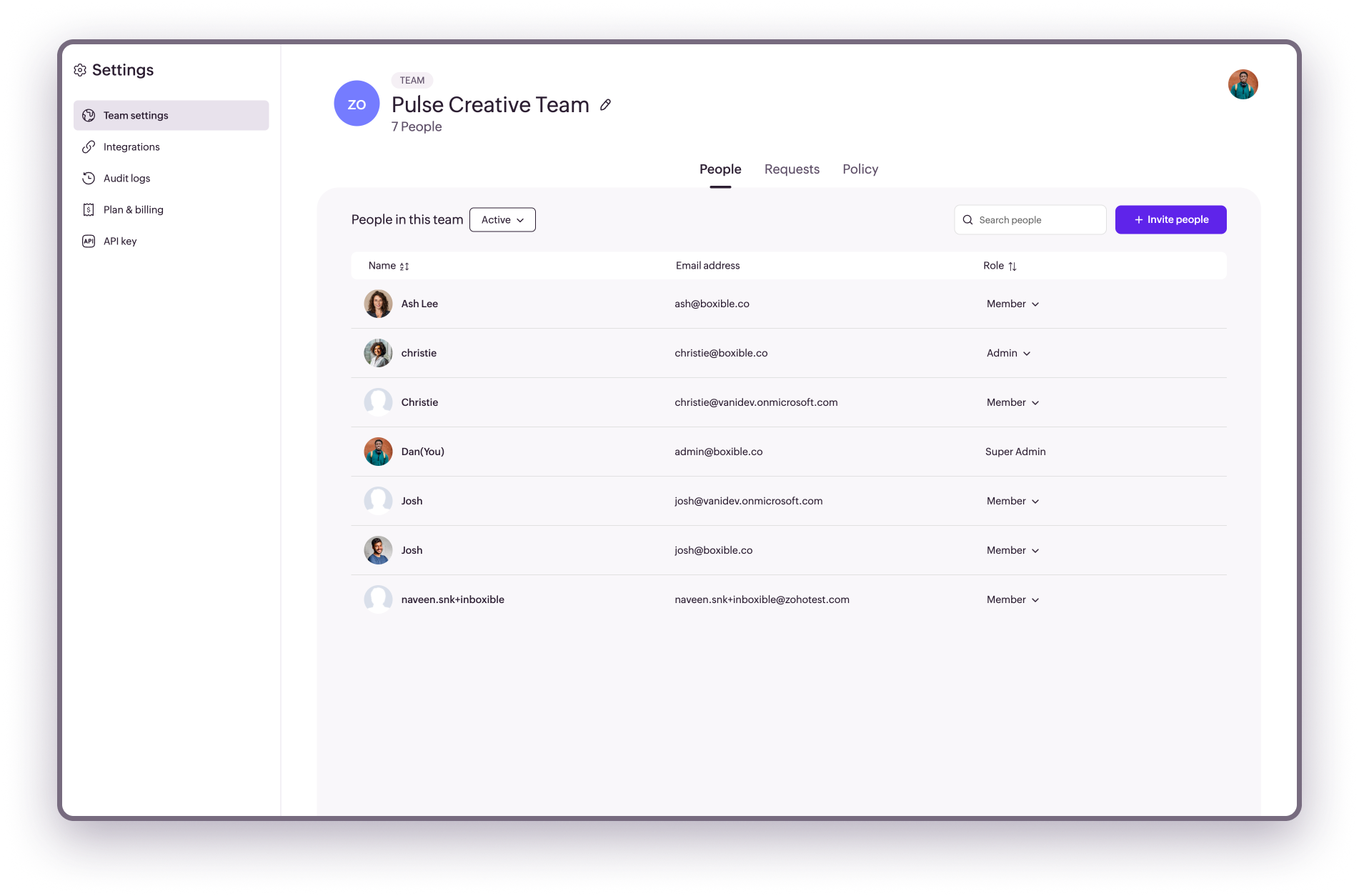The height and width of the screenshot is (896, 1359).
Task: Click the Audit logs clock icon
Action: (x=89, y=178)
